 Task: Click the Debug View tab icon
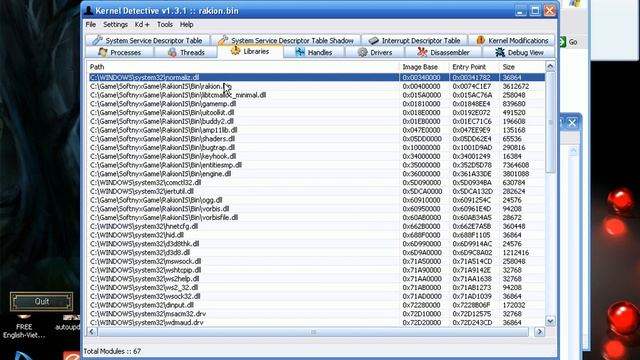tap(500, 52)
